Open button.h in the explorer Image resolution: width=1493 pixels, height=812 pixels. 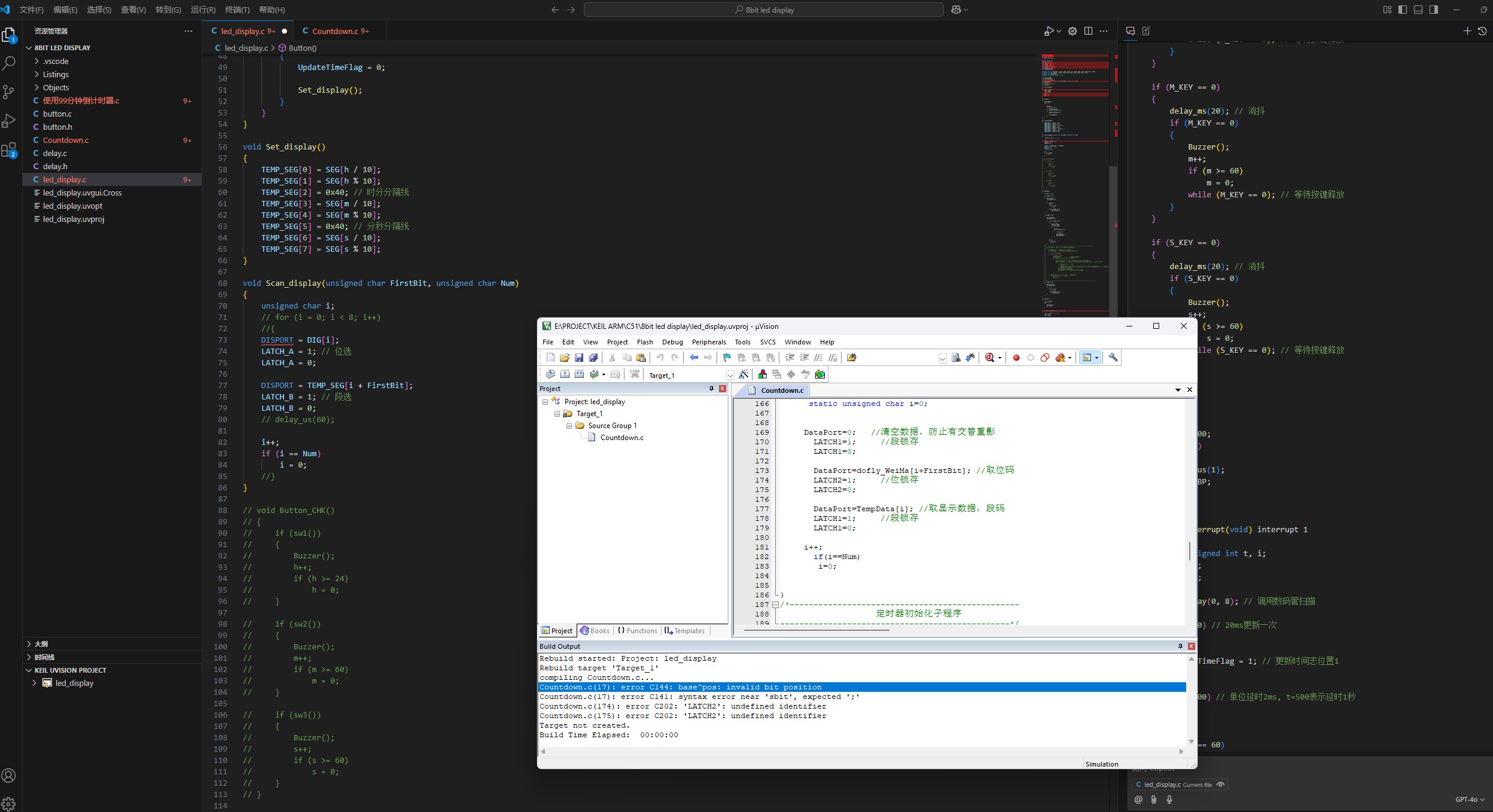pos(57,127)
